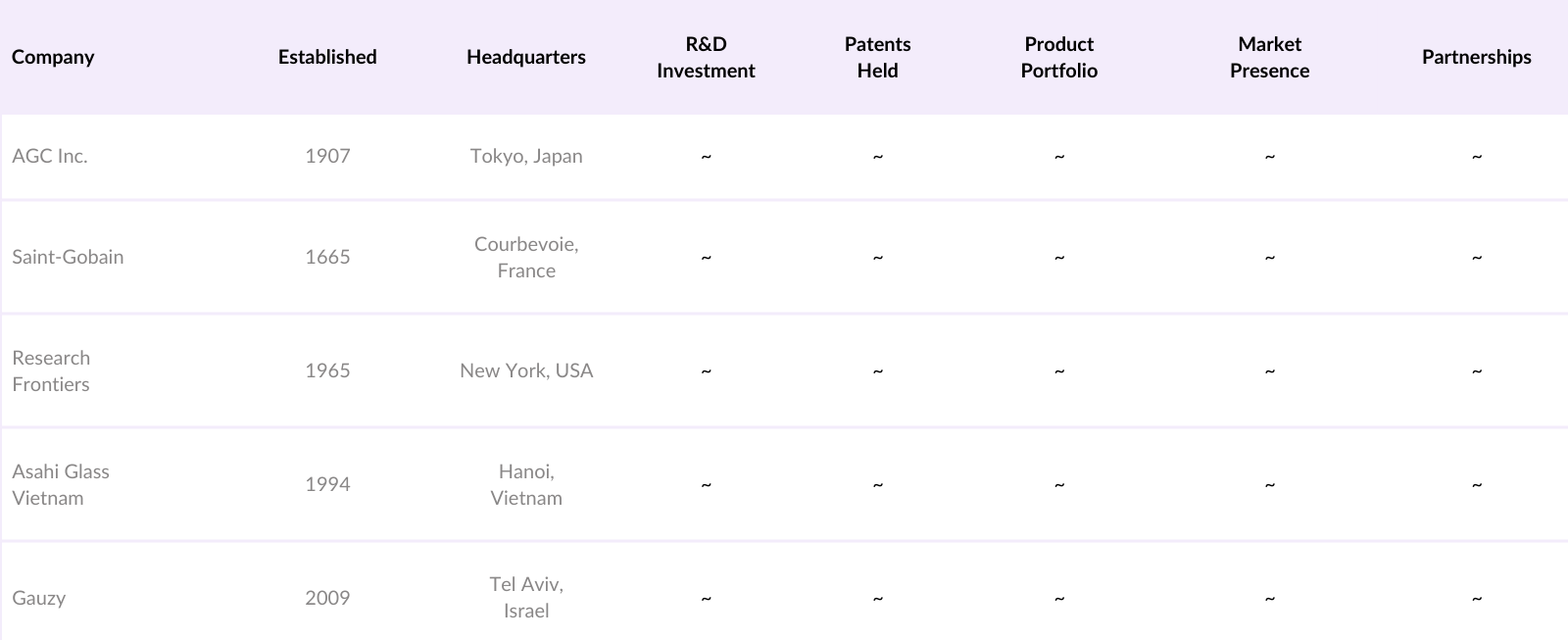Viewport: 1568px width, 640px height.
Task: Click the New York, USA cell
Action: [526, 370]
